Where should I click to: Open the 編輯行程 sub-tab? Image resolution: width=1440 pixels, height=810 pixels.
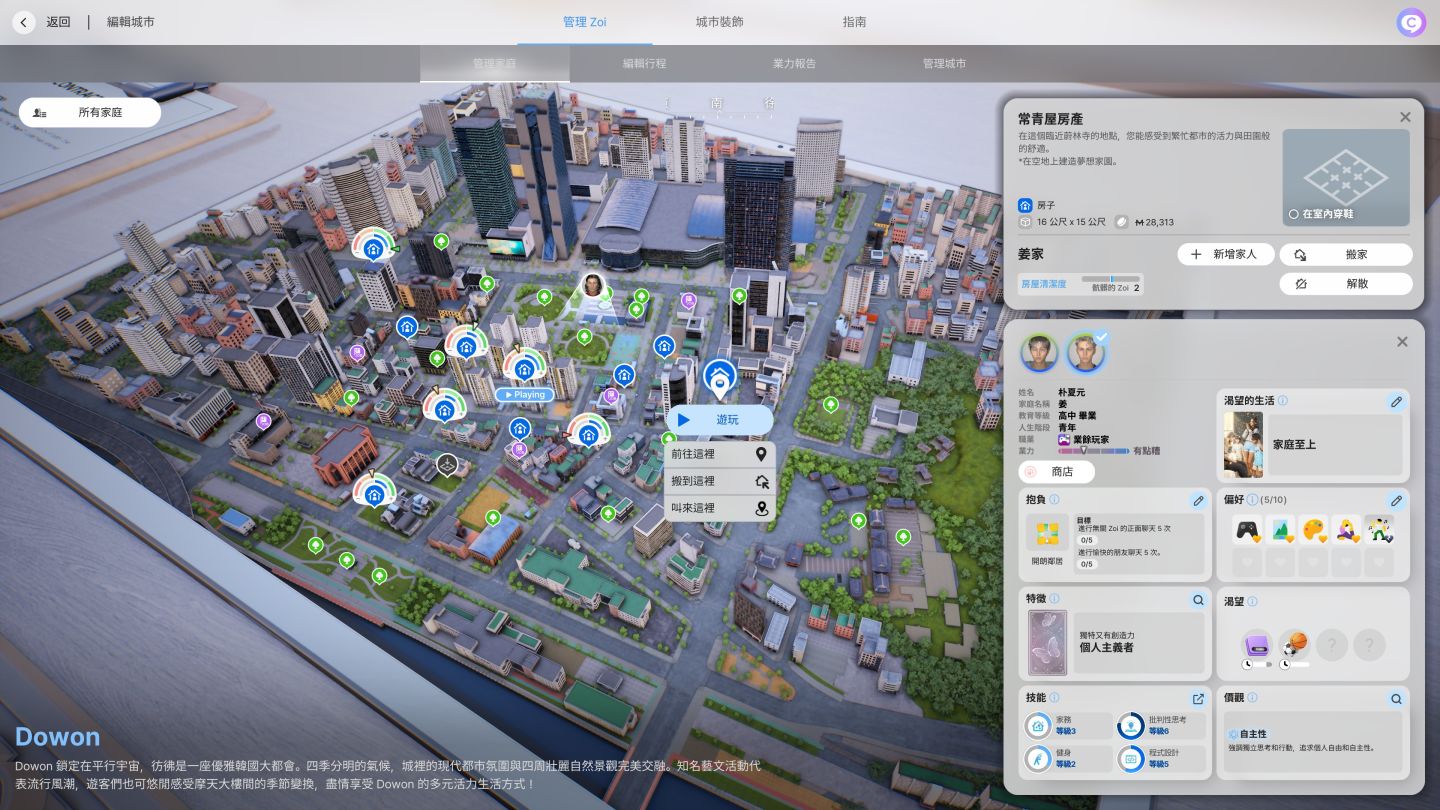pyautogui.click(x=644, y=63)
